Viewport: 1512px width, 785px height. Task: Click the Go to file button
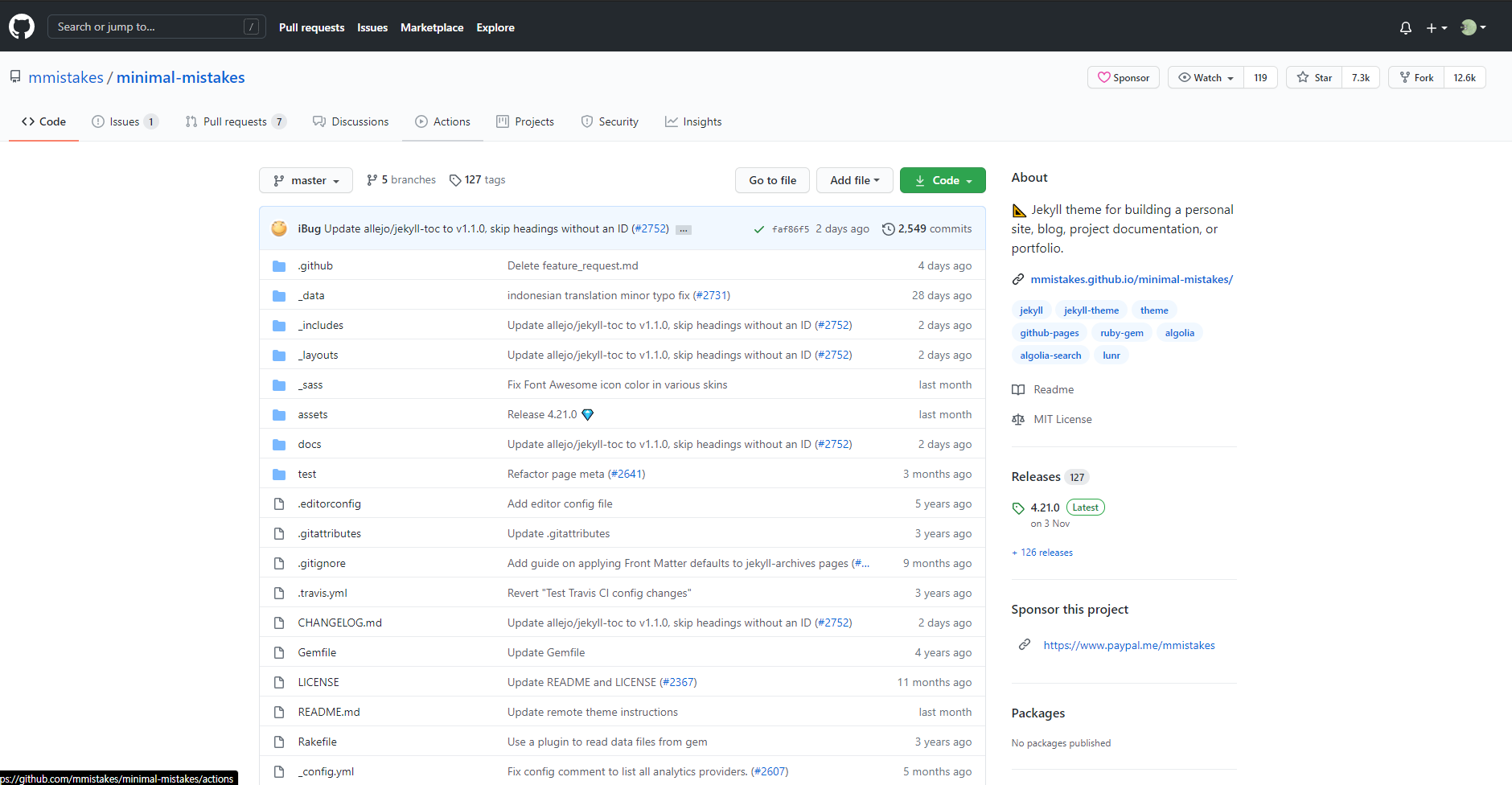click(x=772, y=180)
